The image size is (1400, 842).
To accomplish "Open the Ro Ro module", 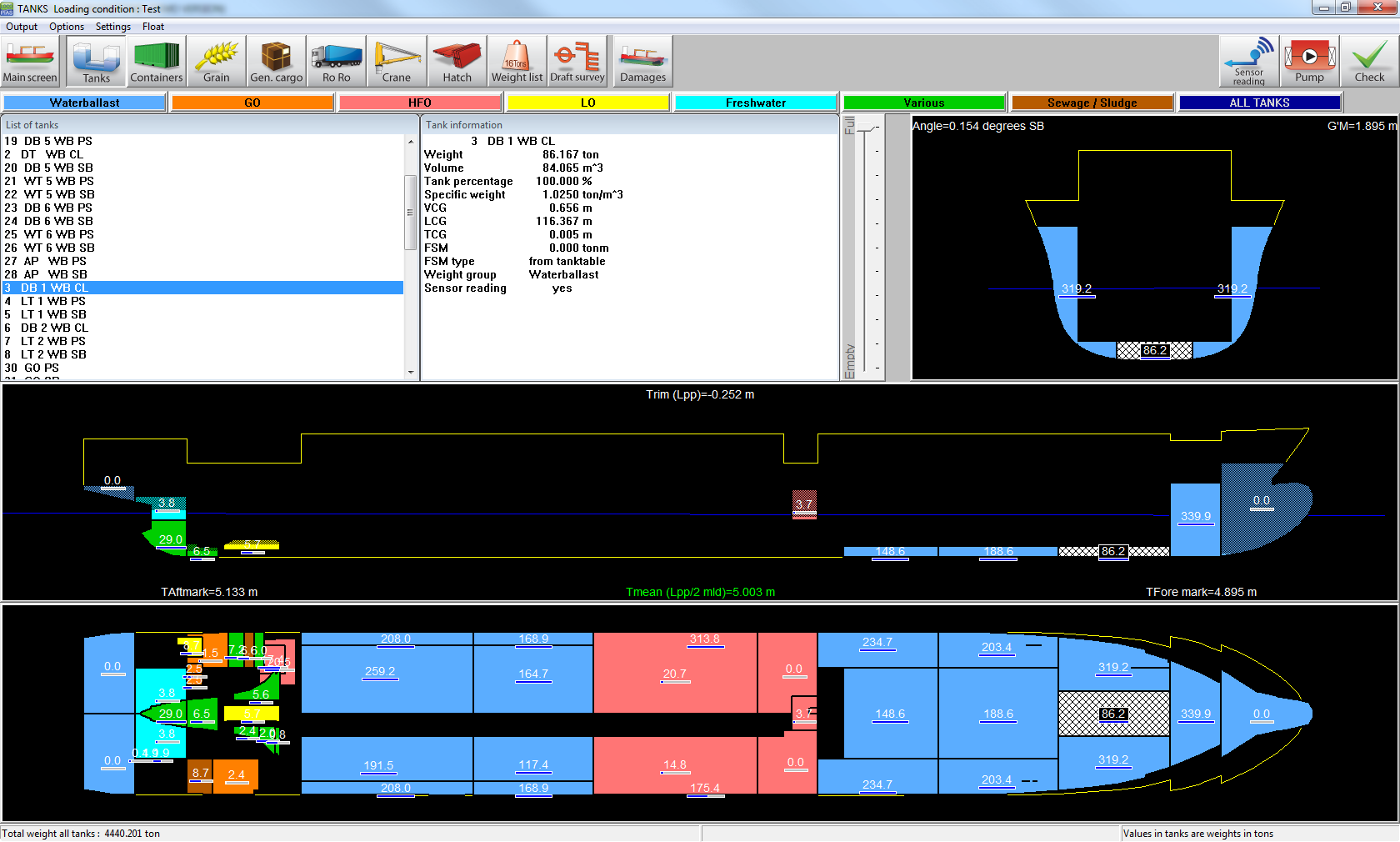I will (x=337, y=61).
